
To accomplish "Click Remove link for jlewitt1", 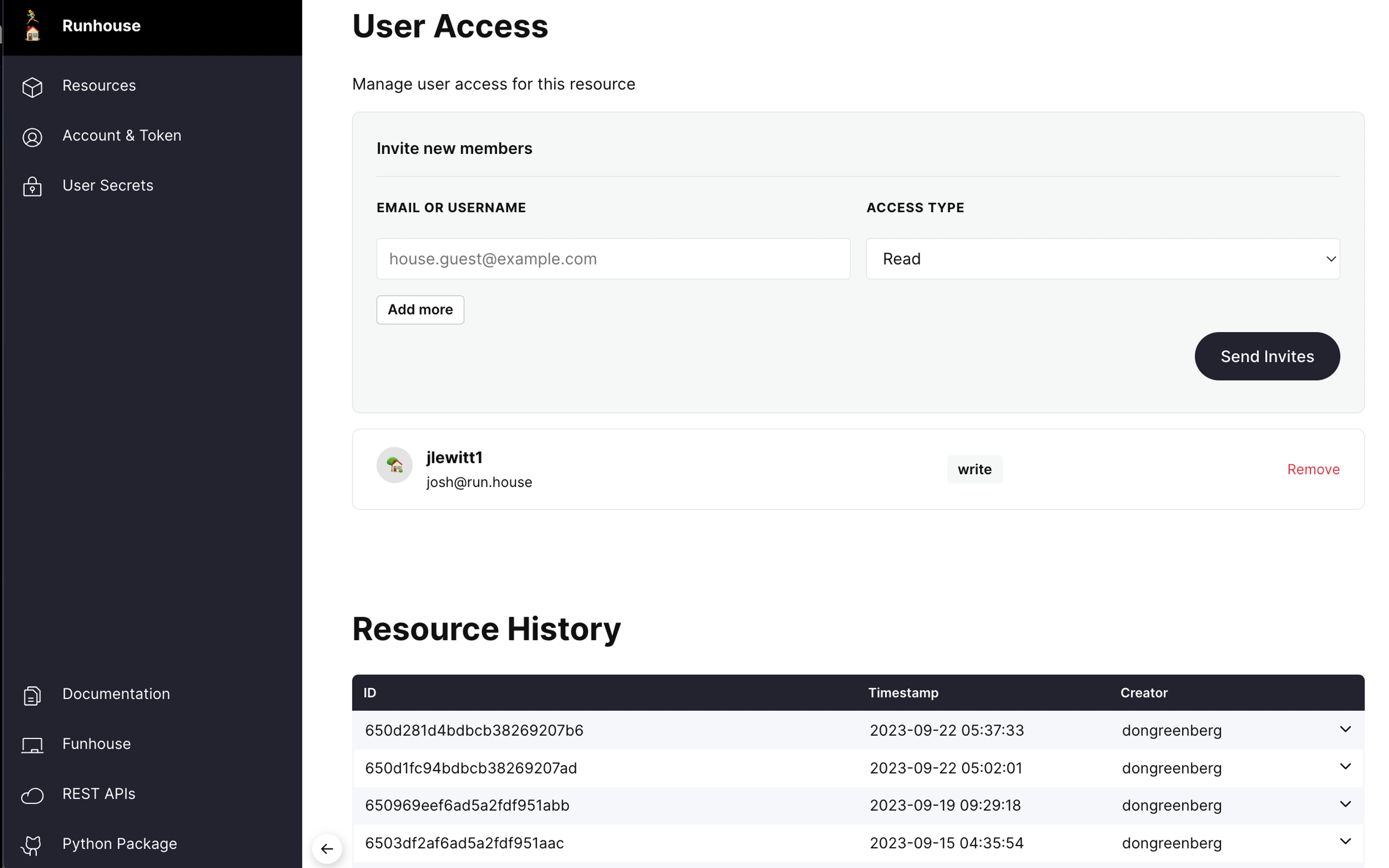I will coord(1313,469).
